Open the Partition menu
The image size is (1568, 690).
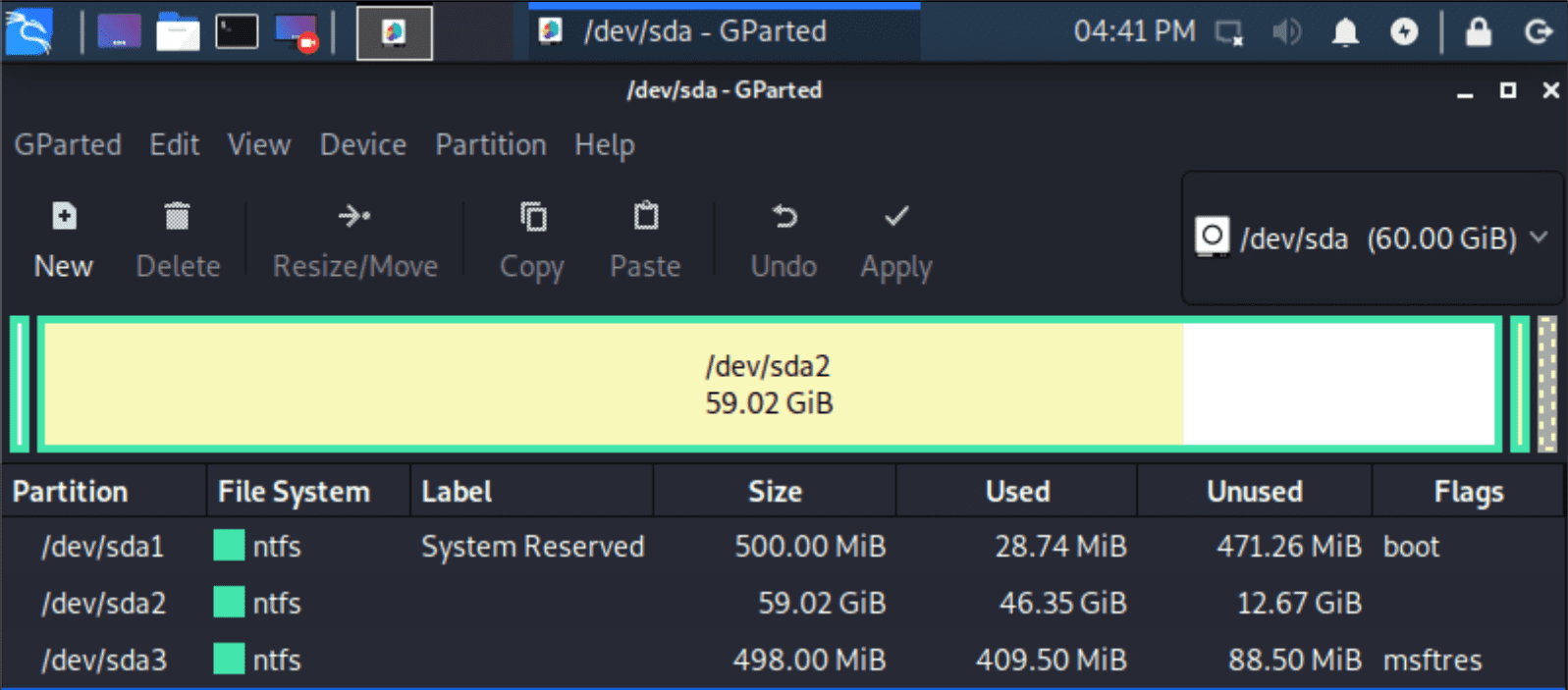[491, 144]
